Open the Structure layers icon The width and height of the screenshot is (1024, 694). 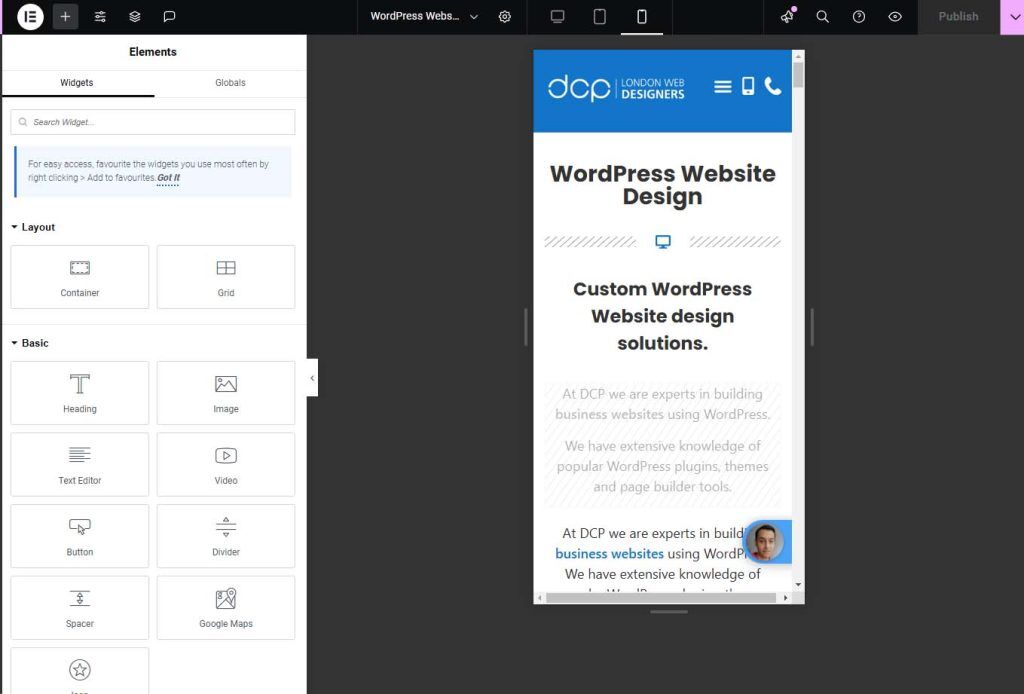coord(135,16)
